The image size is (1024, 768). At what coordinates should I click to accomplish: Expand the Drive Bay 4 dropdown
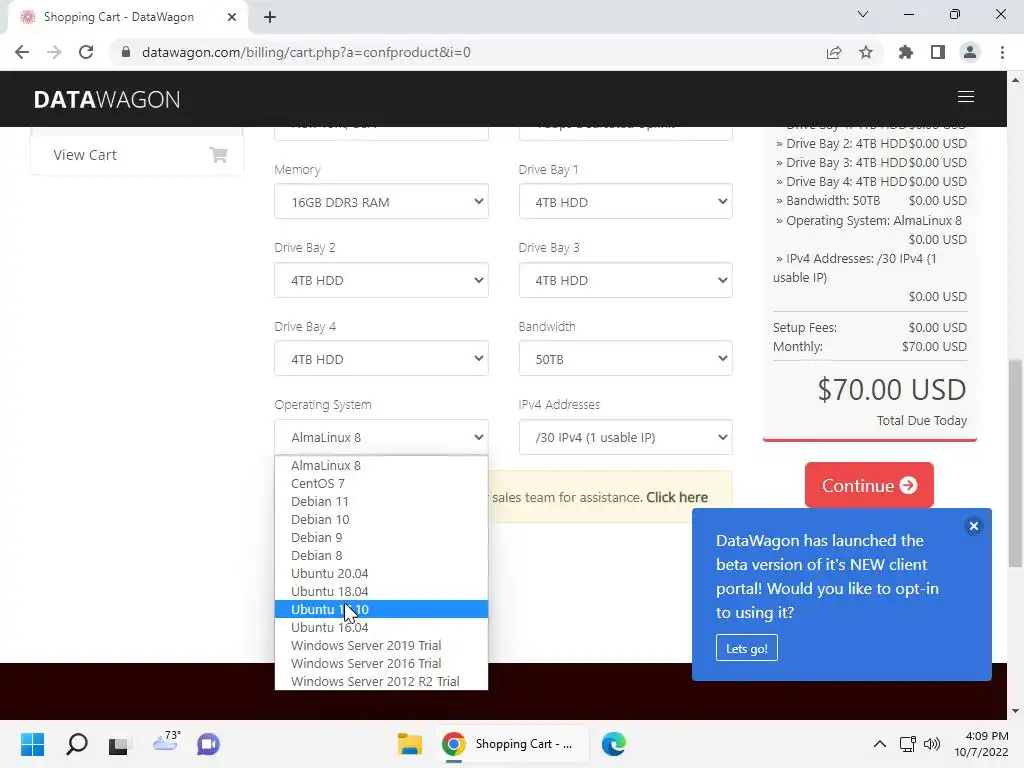point(381,359)
